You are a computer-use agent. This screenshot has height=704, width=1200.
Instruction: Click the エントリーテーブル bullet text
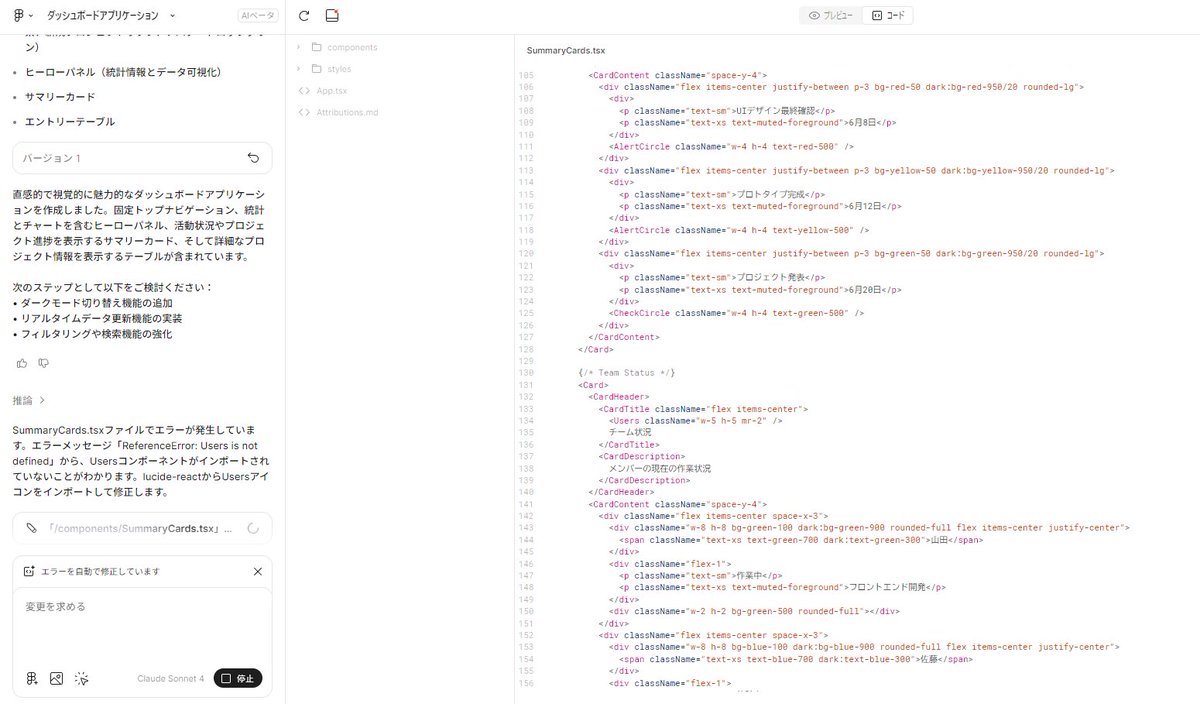(70, 122)
